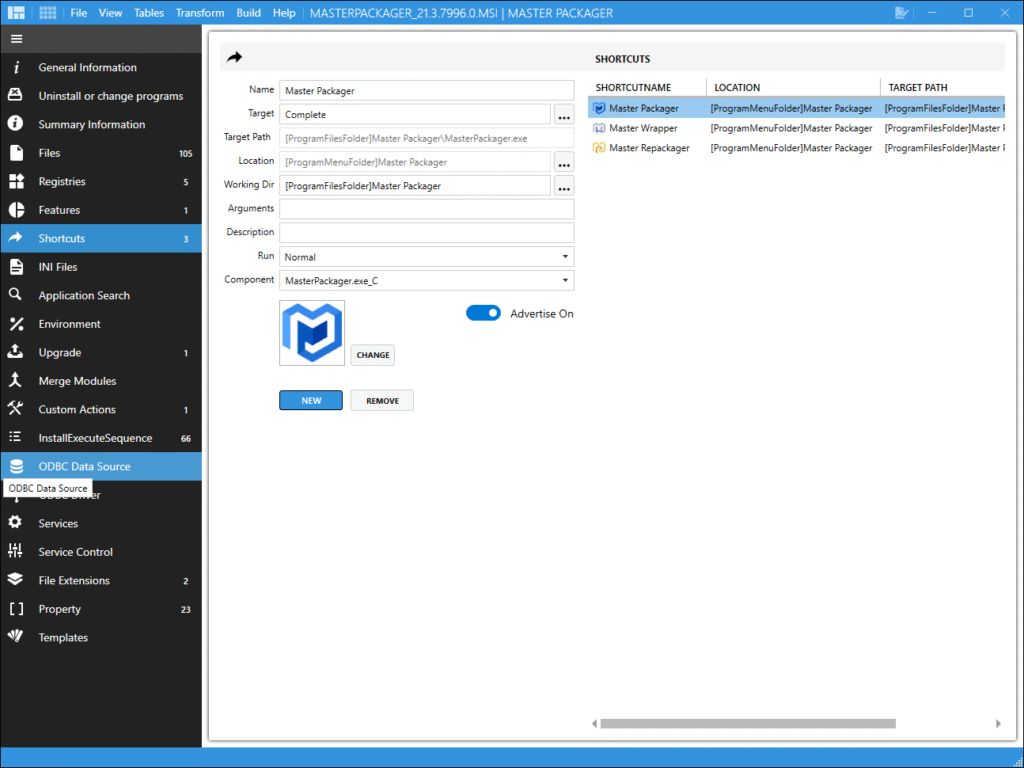Click the Files page icon in sidebar

pyautogui.click(x=16, y=153)
